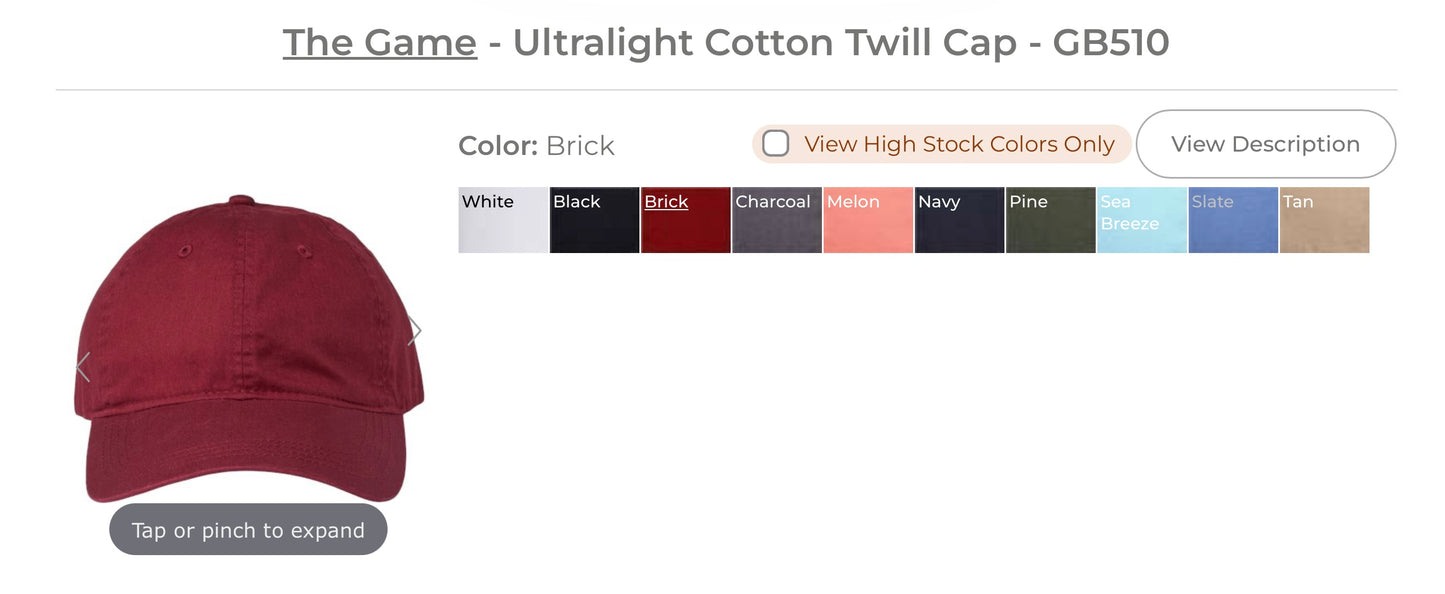
Task: Click the Color: Brick label text
Action: pos(536,146)
